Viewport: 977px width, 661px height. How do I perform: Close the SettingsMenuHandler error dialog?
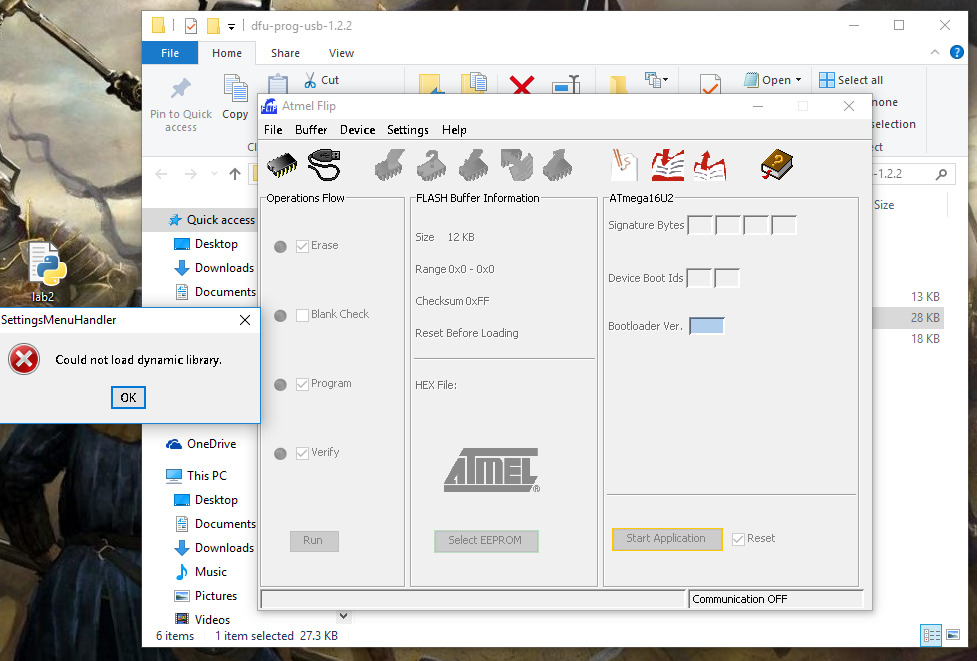click(245, 320)
